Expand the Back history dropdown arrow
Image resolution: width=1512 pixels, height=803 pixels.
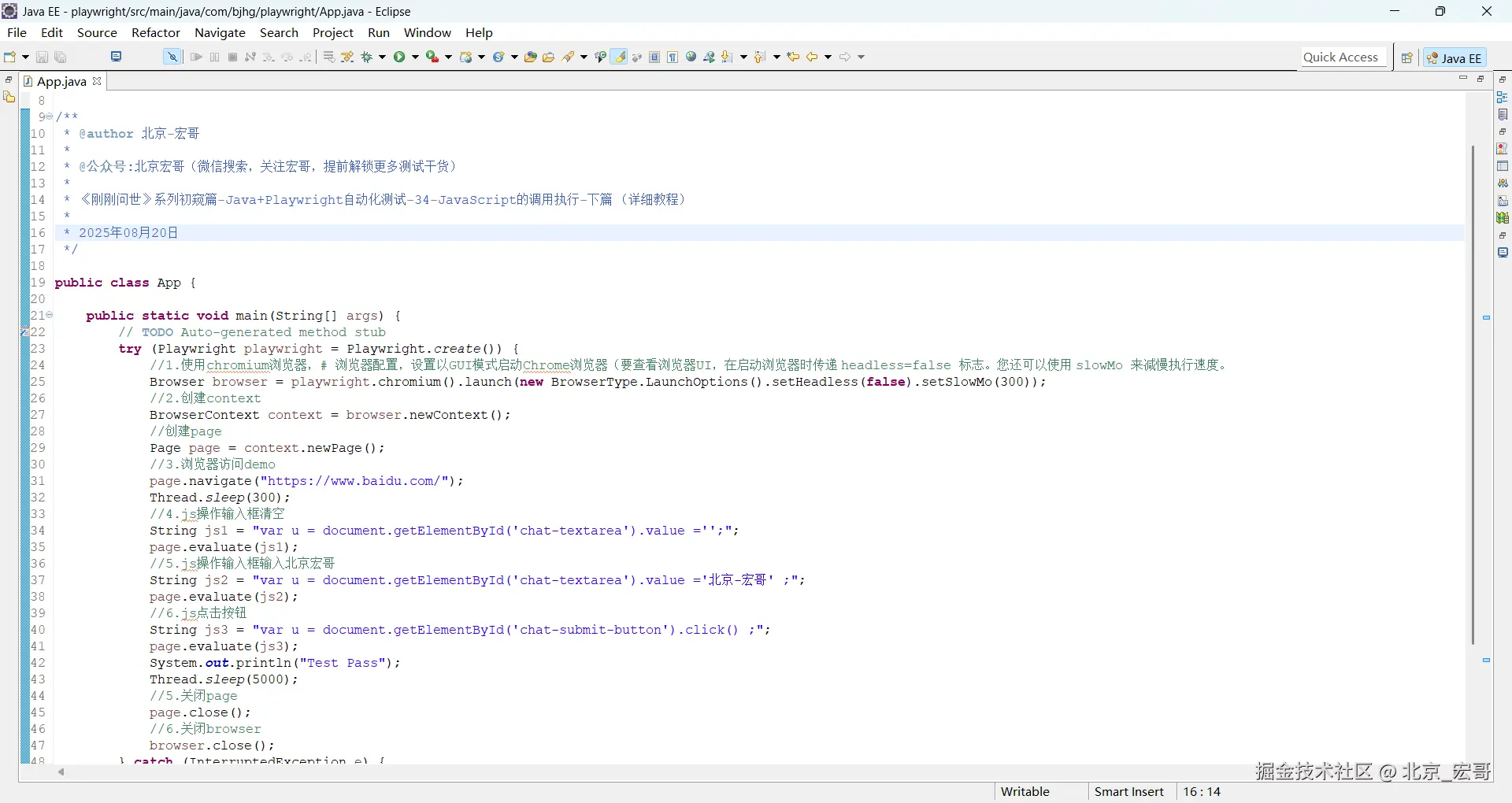point(828,57)
